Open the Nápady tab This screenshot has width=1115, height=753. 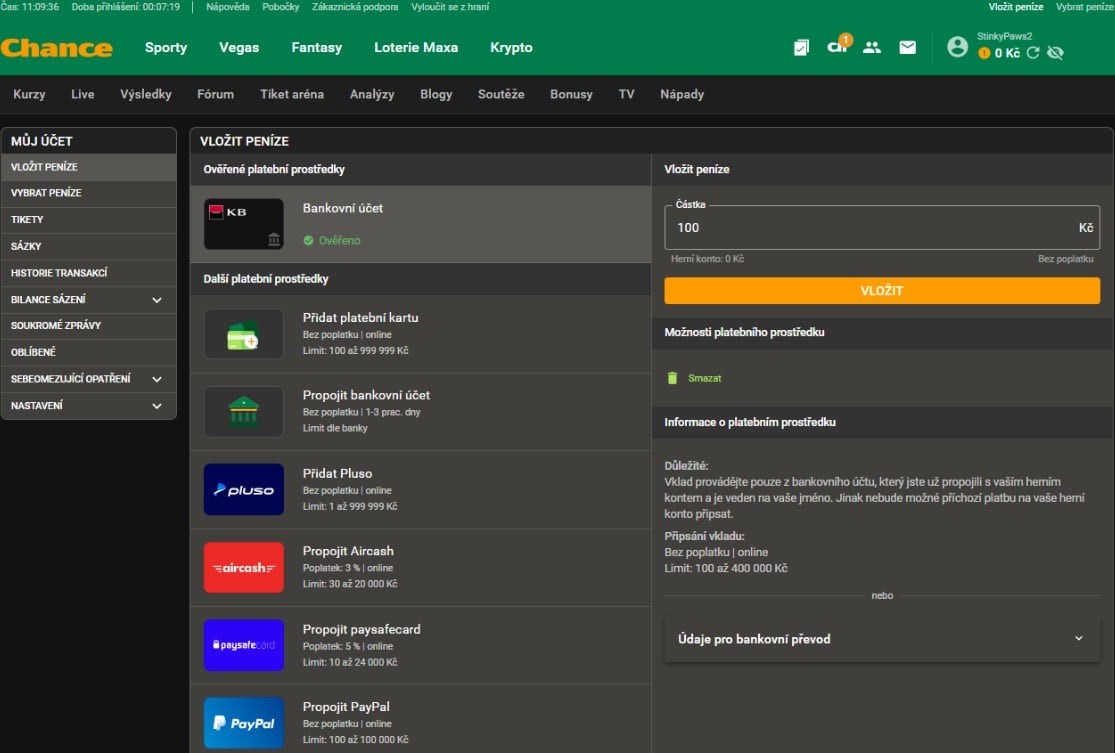pos(682,94)
